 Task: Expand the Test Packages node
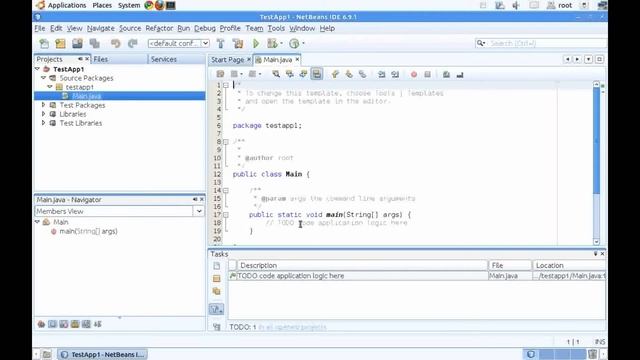click(44, 105)
